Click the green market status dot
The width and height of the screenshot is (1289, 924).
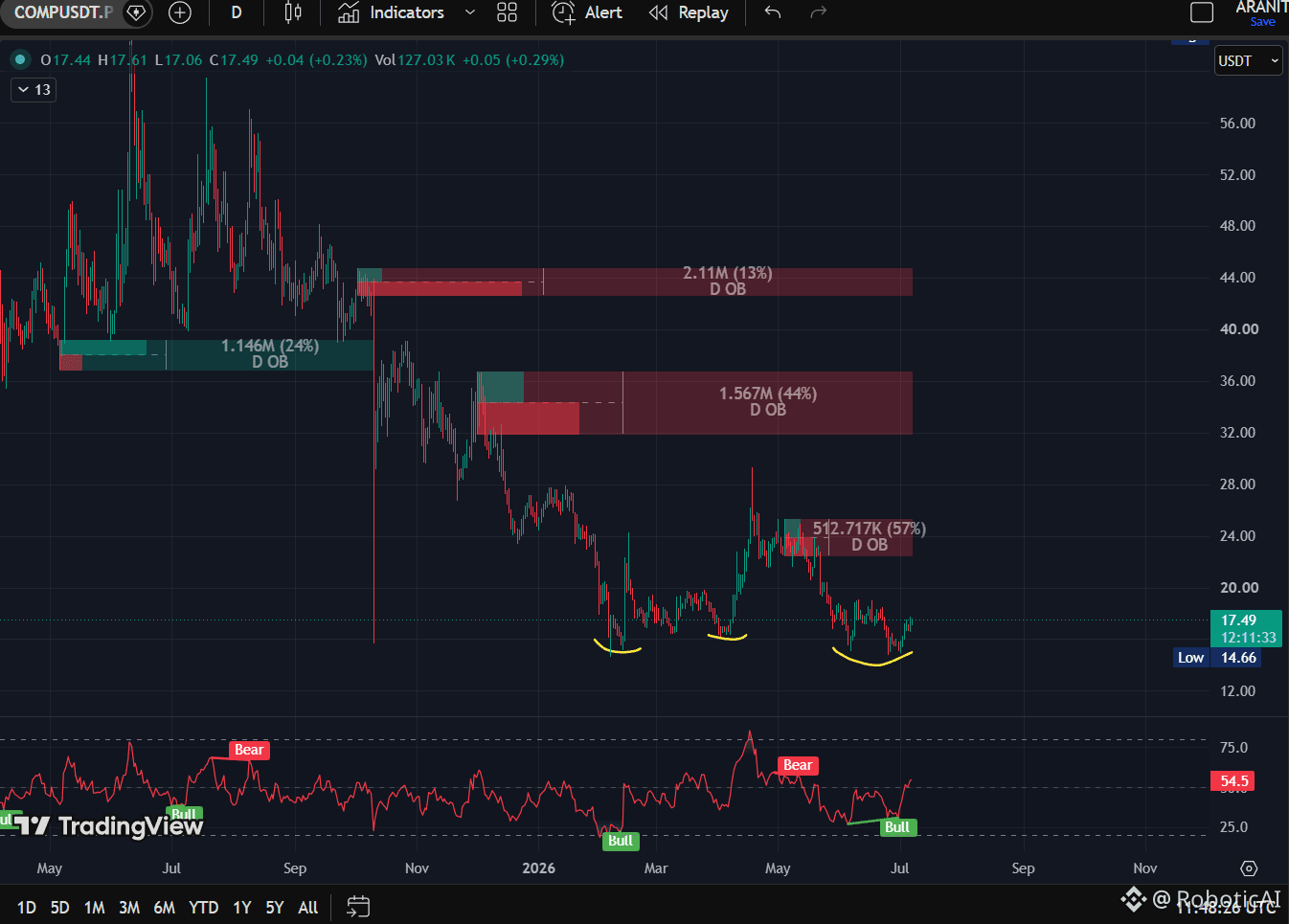click(x=19, y=59)
